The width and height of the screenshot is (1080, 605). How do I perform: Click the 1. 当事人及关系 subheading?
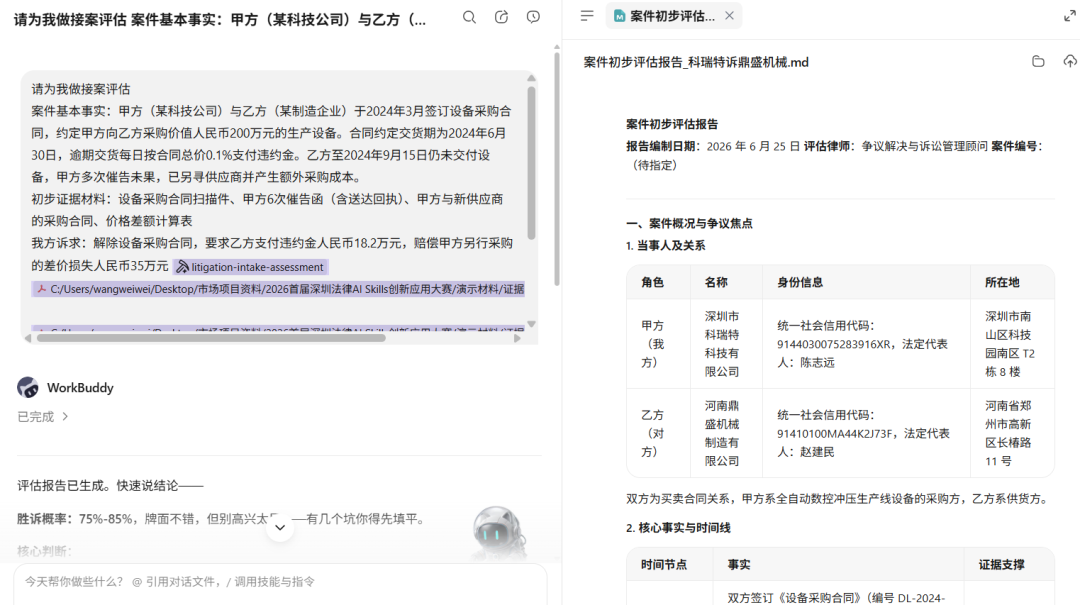[665, 245]
